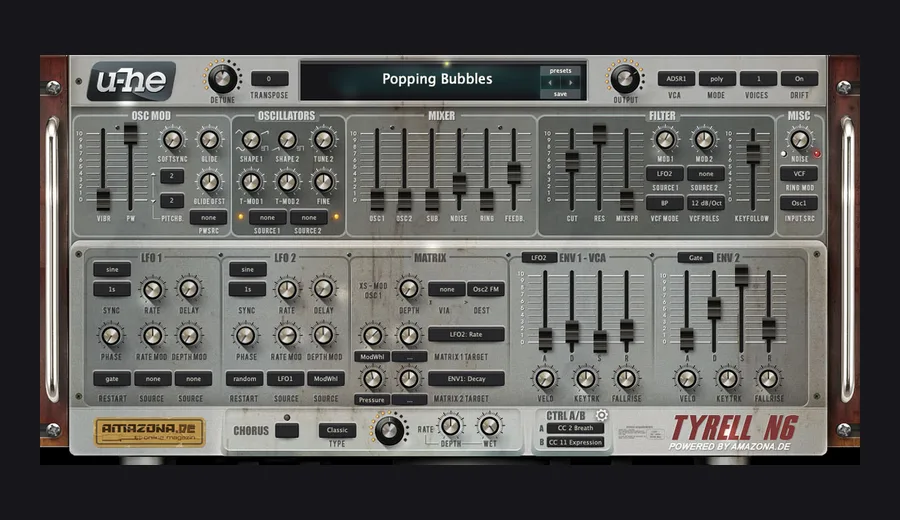Click the Detune knob
Viewport: 900px width, 520px height.
coord(222,78)
